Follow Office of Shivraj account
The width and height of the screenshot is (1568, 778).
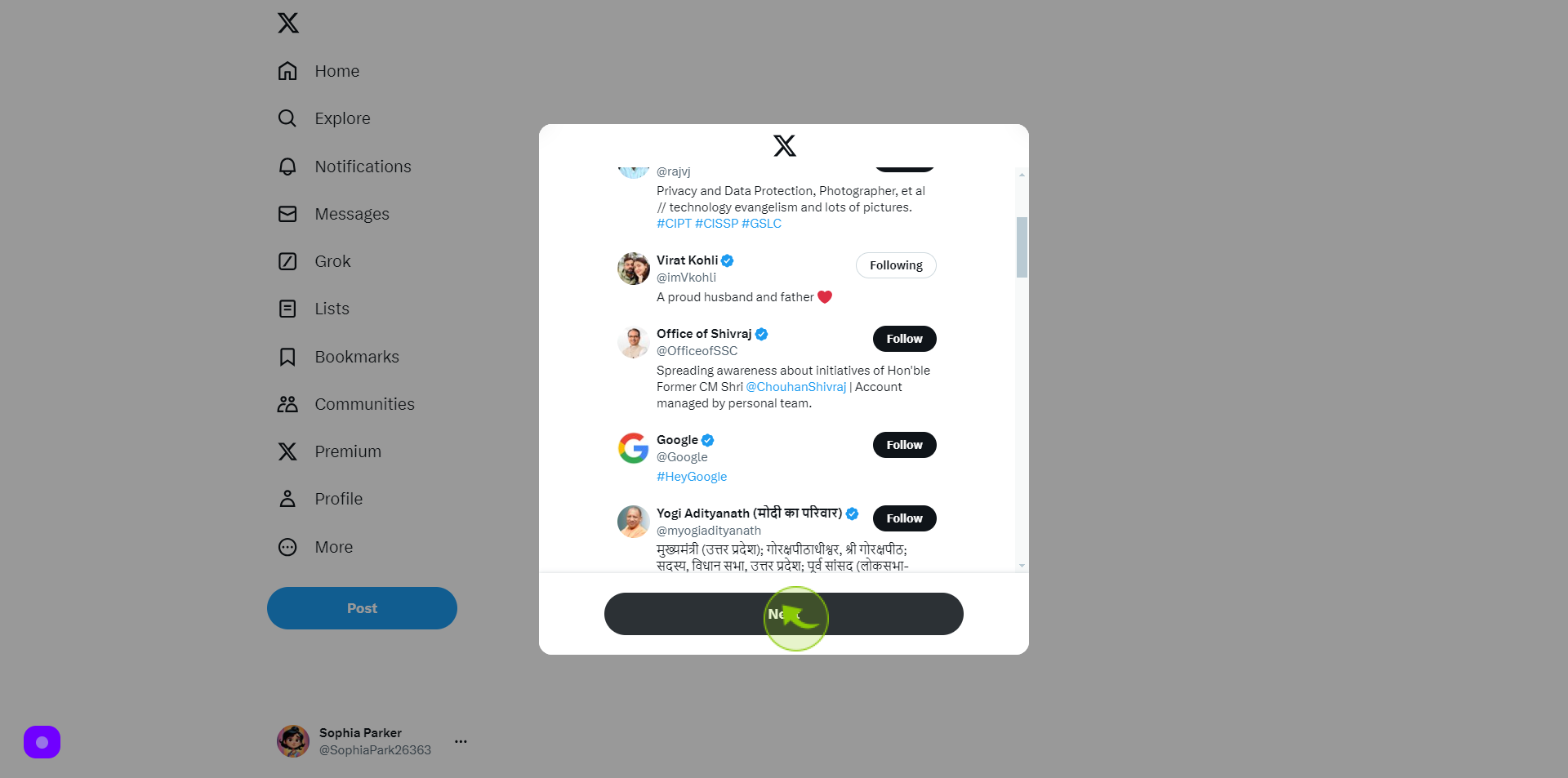tap(904, 339)
